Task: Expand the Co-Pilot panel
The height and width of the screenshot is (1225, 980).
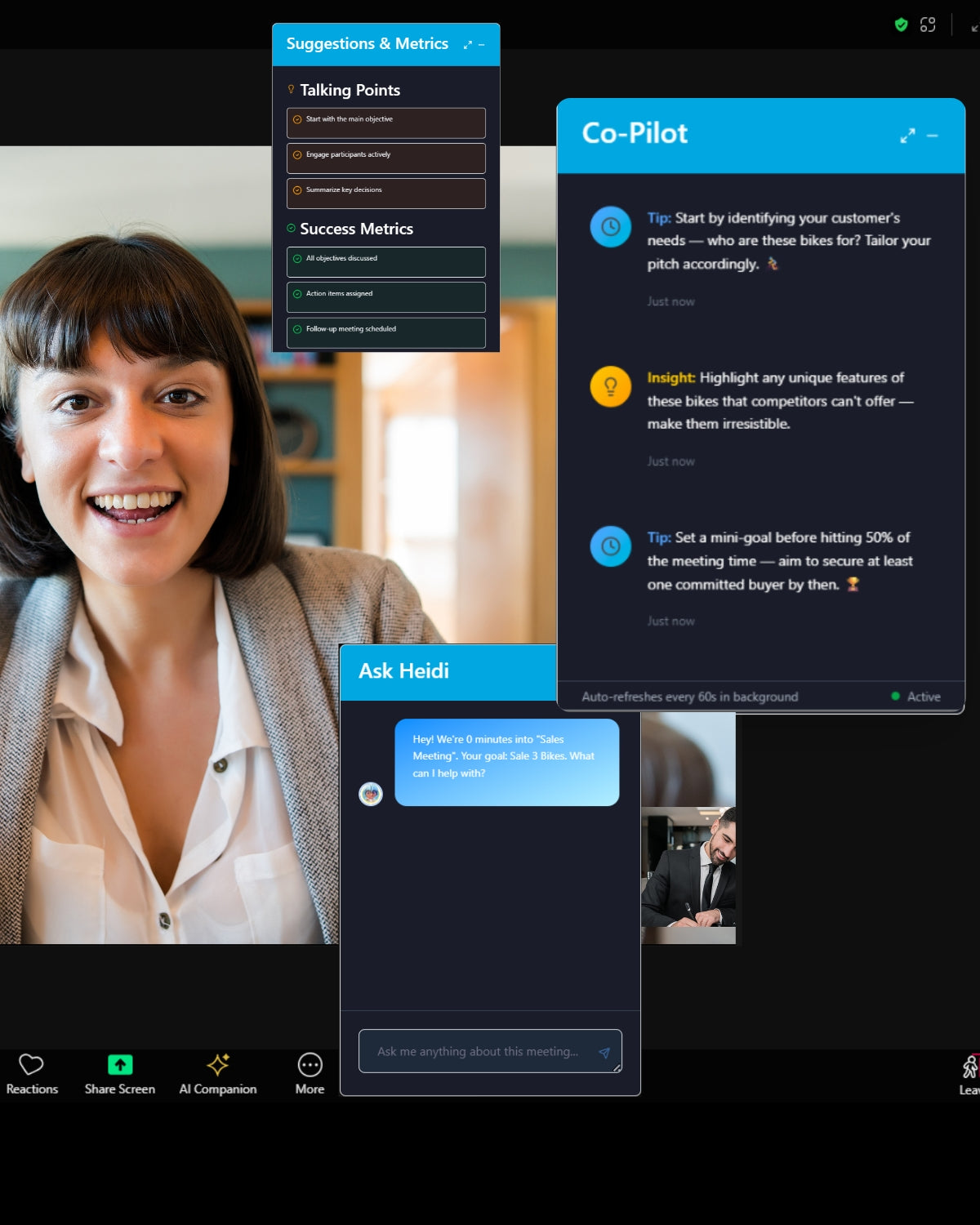Action: click(x=907, y=136)
